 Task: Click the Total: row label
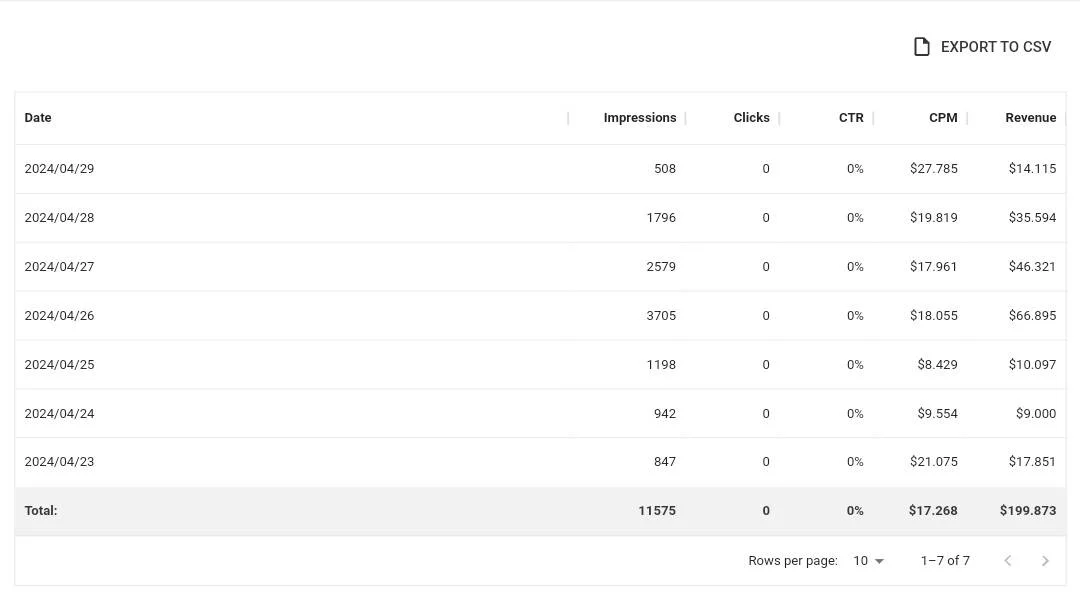pos(41,511)
